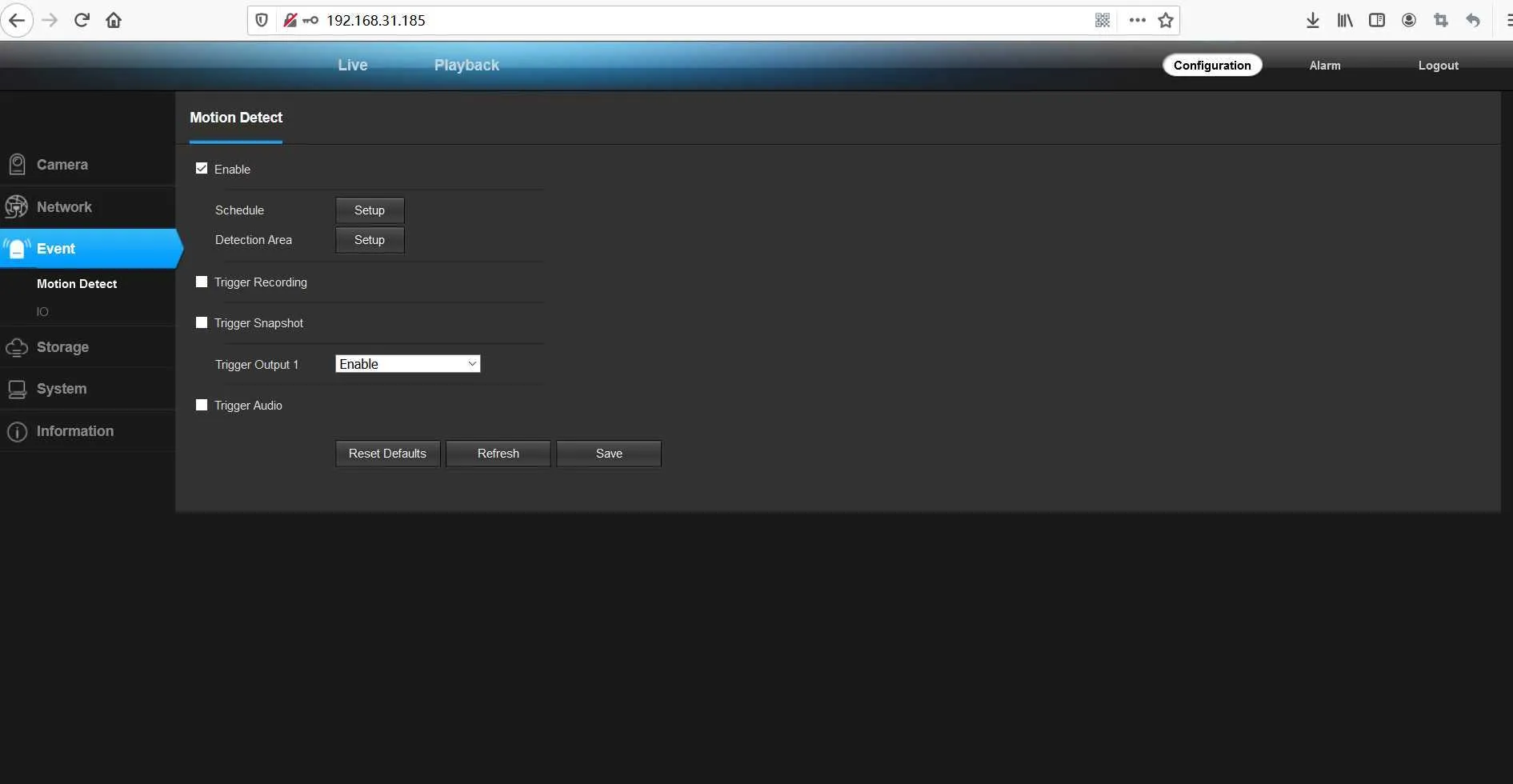Bookmark this page with the star icon
The height and width of the screenshot is (784, 1513).
[x=1166, y=20]
